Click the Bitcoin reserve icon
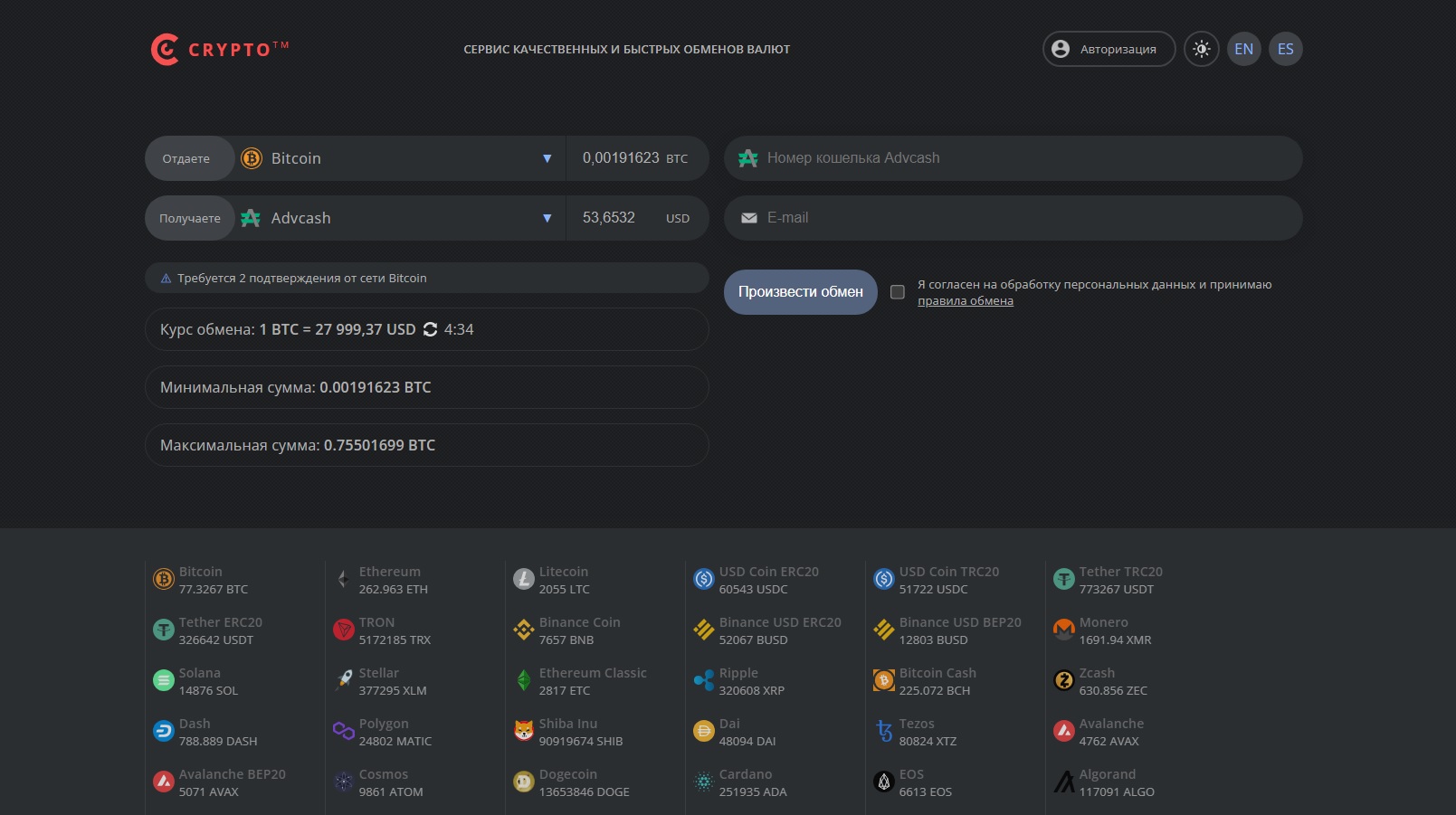Viewport: 1456px width, 815px height. tap(164, 579)
